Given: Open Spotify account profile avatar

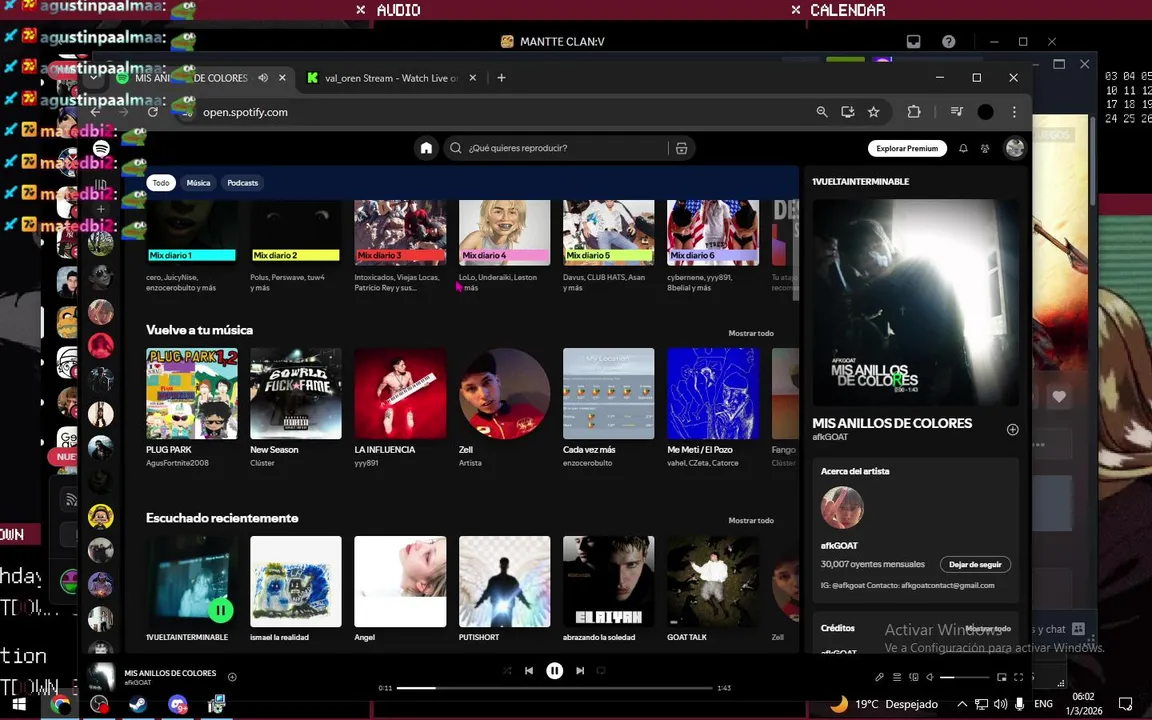Looking at the screenshot, I should tap(1015, 148).
